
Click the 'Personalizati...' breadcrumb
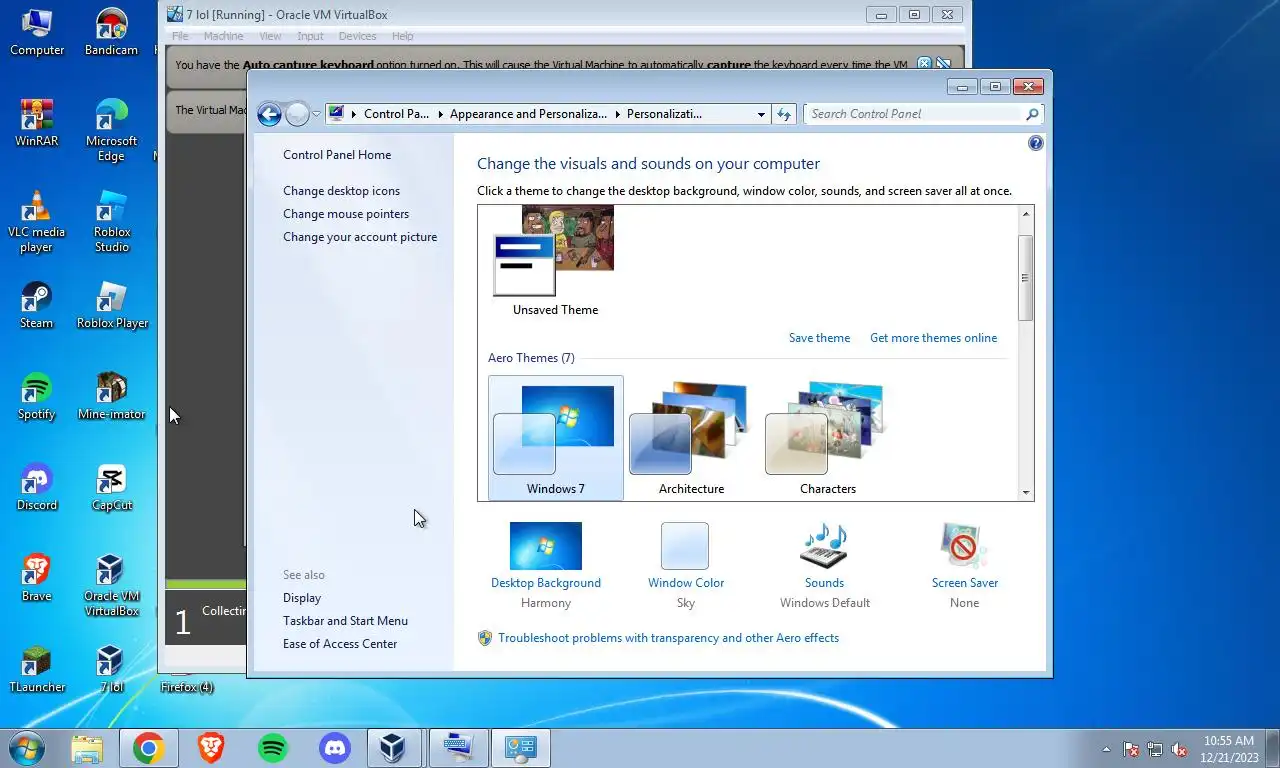pos(664,114)
